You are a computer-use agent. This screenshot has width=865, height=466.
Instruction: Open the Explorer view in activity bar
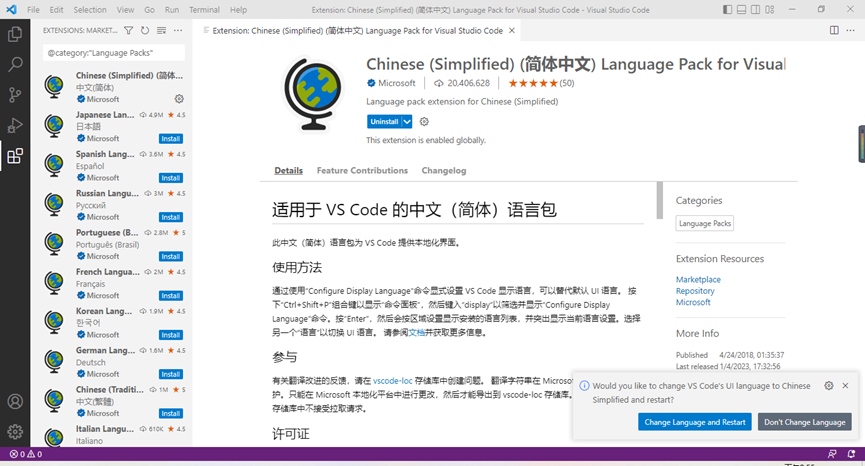coord(15,34)
